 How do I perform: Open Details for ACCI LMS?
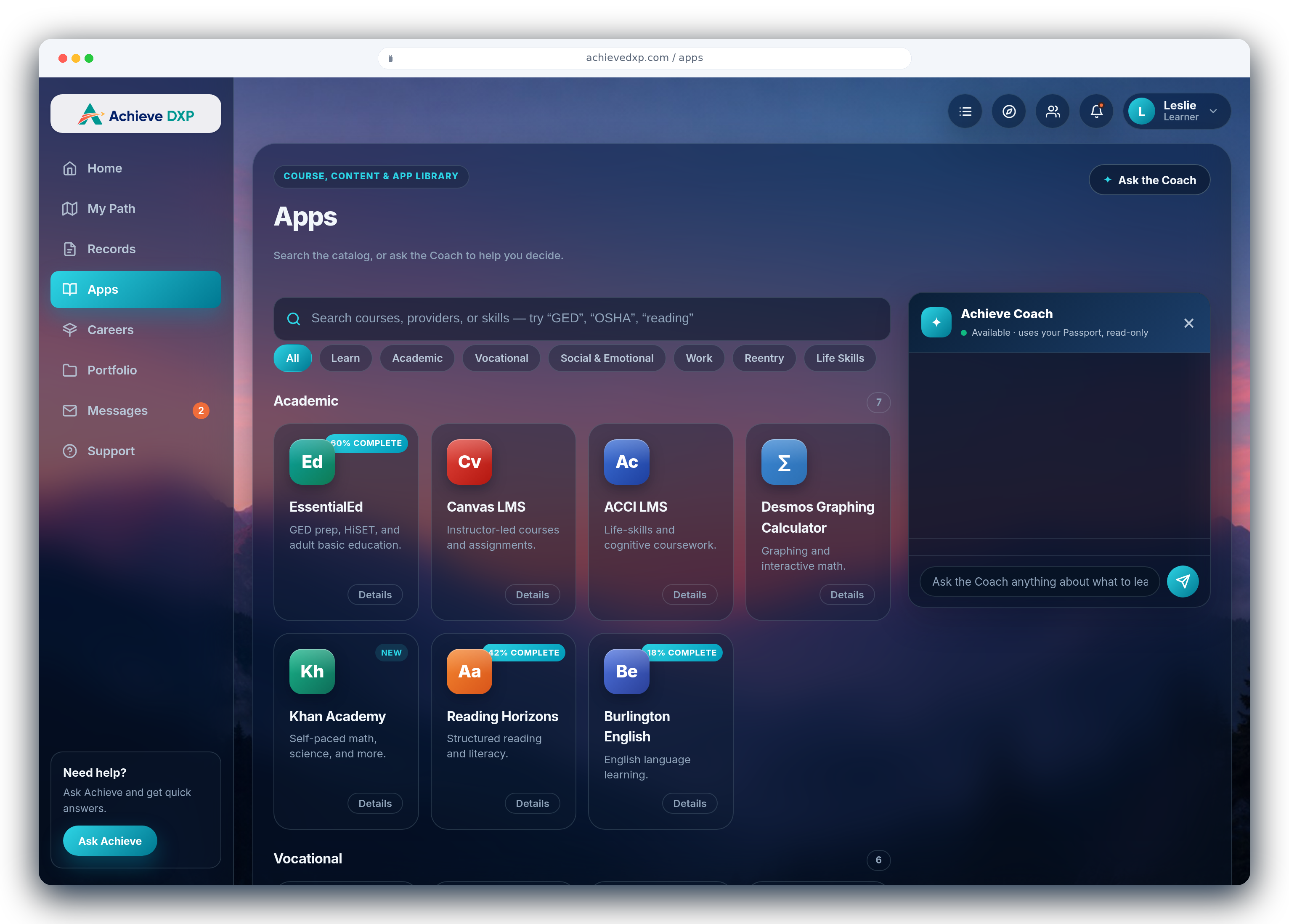(x=690, y=595)
